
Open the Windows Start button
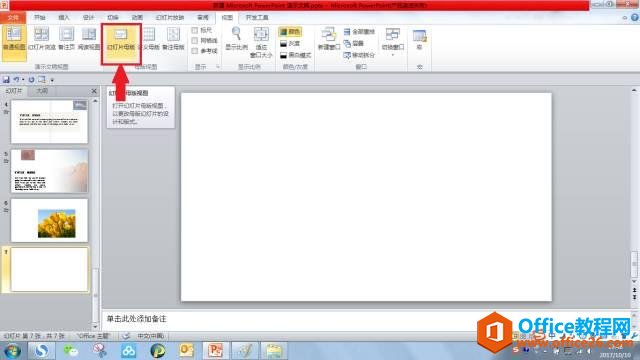point(12,351)
